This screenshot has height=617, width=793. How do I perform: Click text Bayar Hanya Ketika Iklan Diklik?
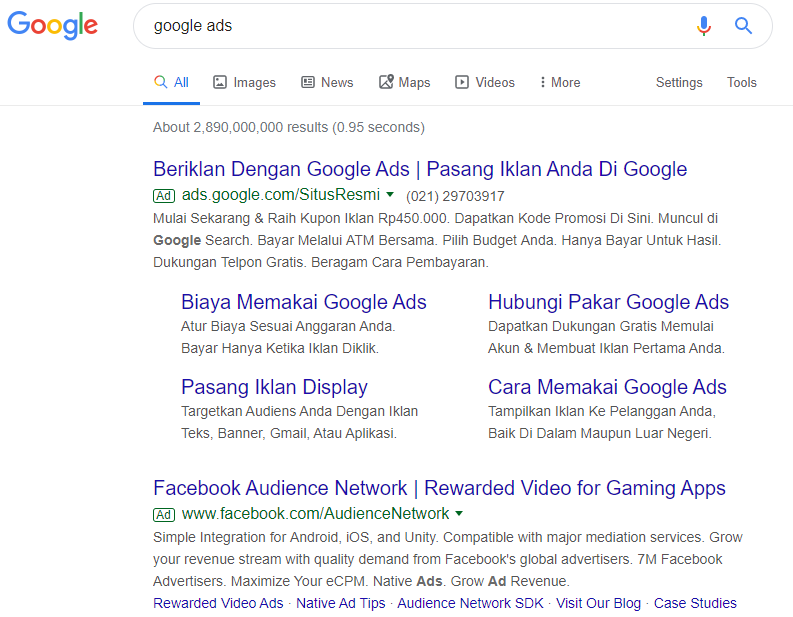point(280,348)
